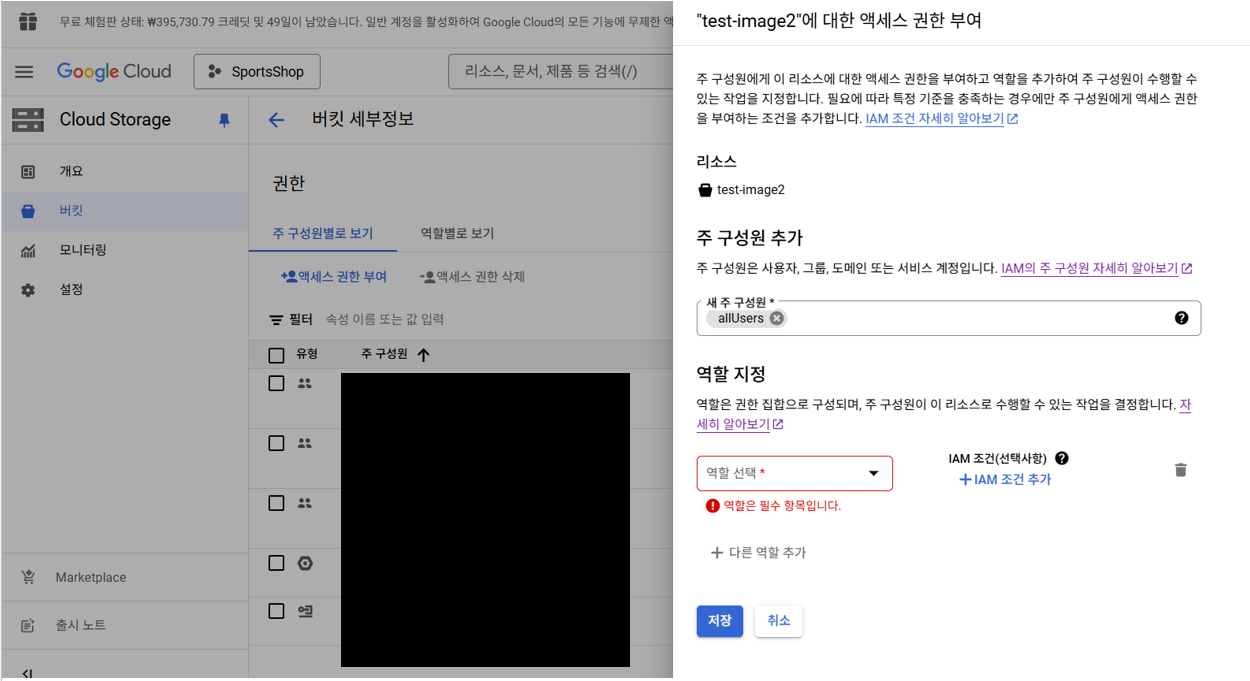Click the 취소 cancel button
Image resolution: width=1250 pixels, height=681 pixels.
pyautogui.click(x=778, y=620)
